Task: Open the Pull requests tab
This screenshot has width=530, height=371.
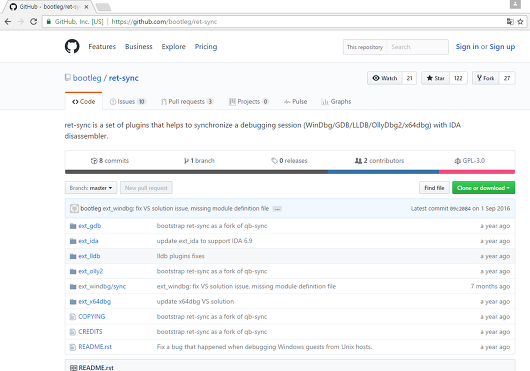Action: click(x=187, y=102)
